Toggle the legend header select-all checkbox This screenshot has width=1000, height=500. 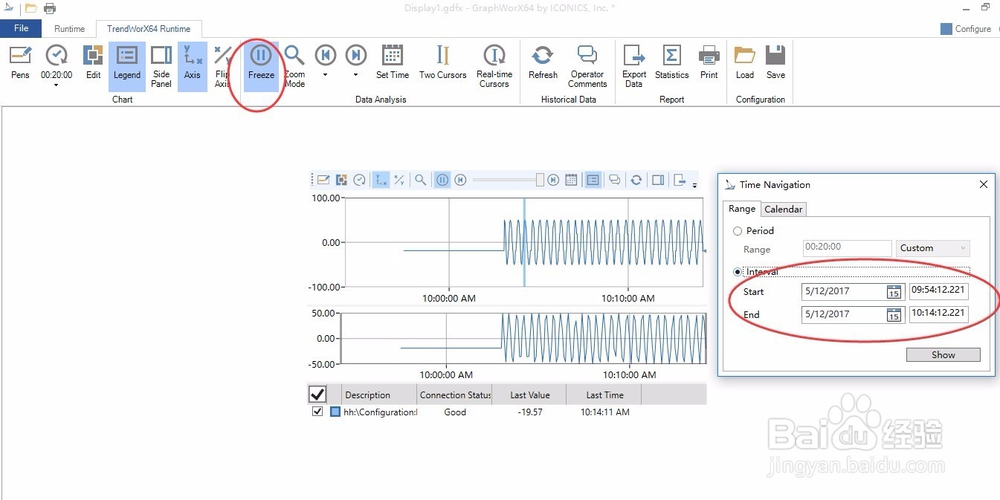[x=317, y=394]
